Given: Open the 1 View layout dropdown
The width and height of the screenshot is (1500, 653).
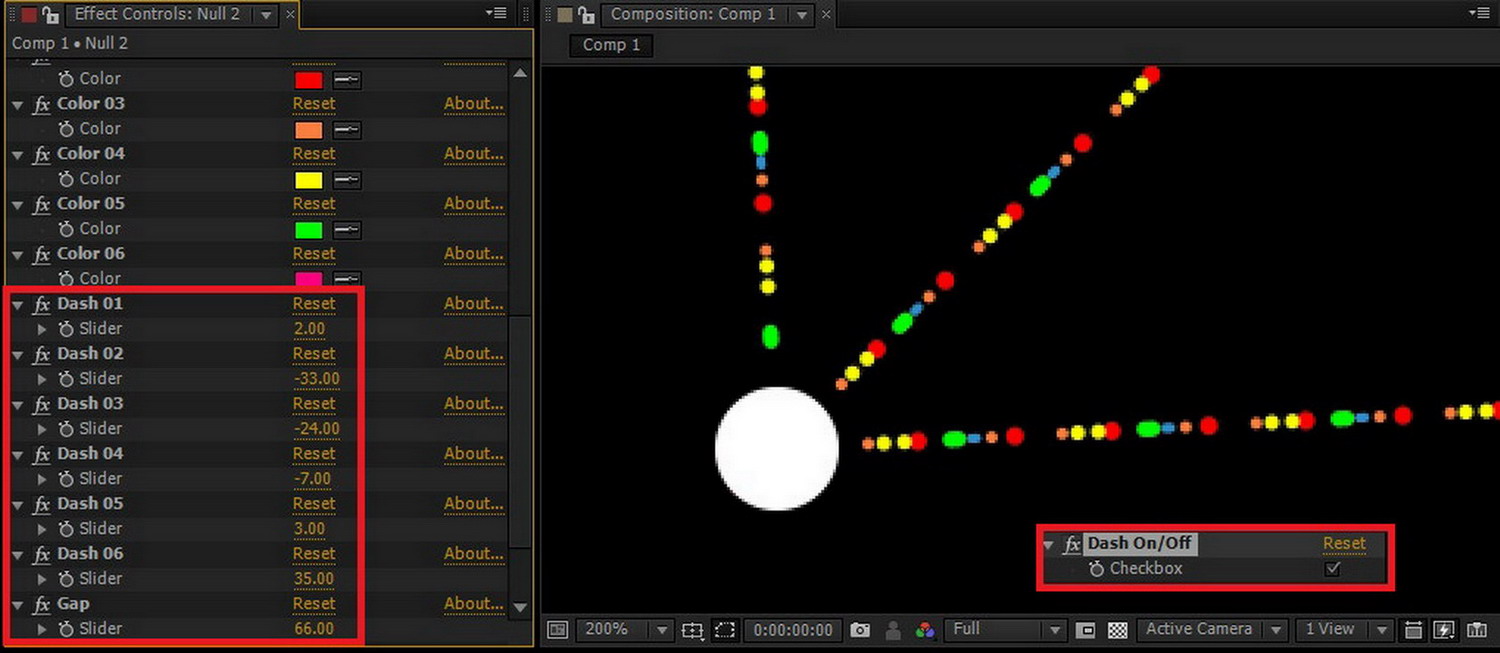Looking at the screenshot, I should (1344, 630).
